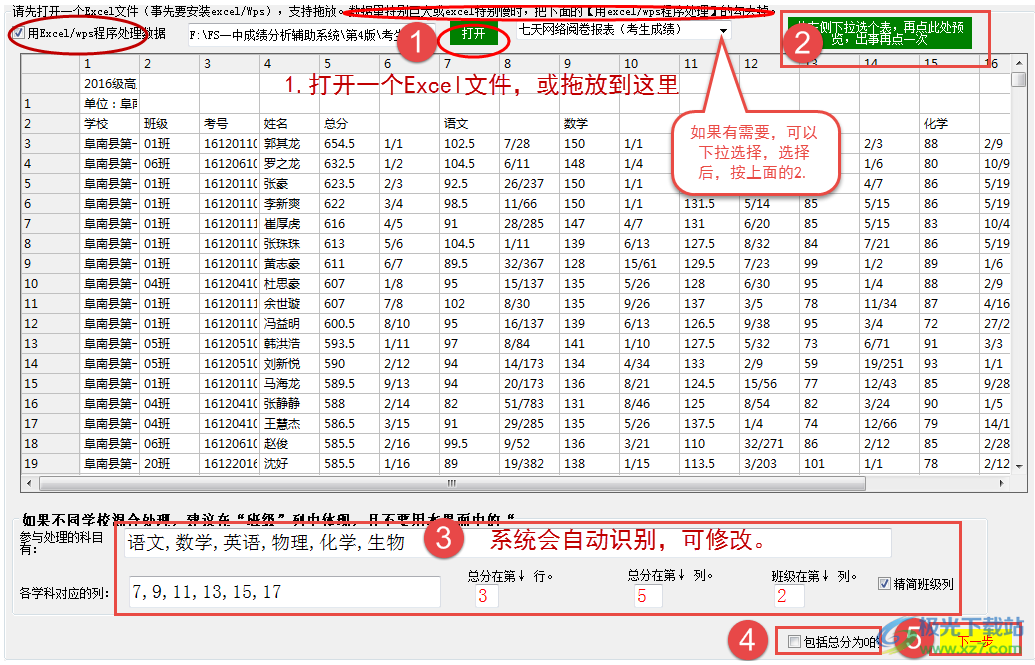Click the total score cell 632.5
Screen dimensions: 1035x665
(350, 163)
